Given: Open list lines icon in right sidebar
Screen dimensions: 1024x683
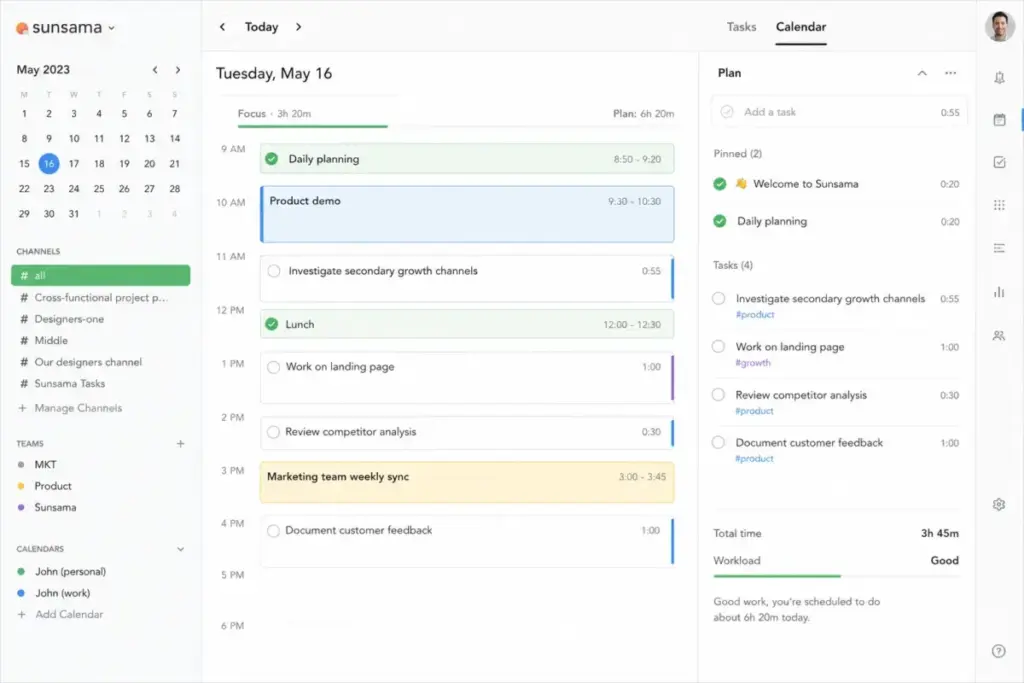Looking at the screenshot, I should pyautogui.click(x=999, y=248).
